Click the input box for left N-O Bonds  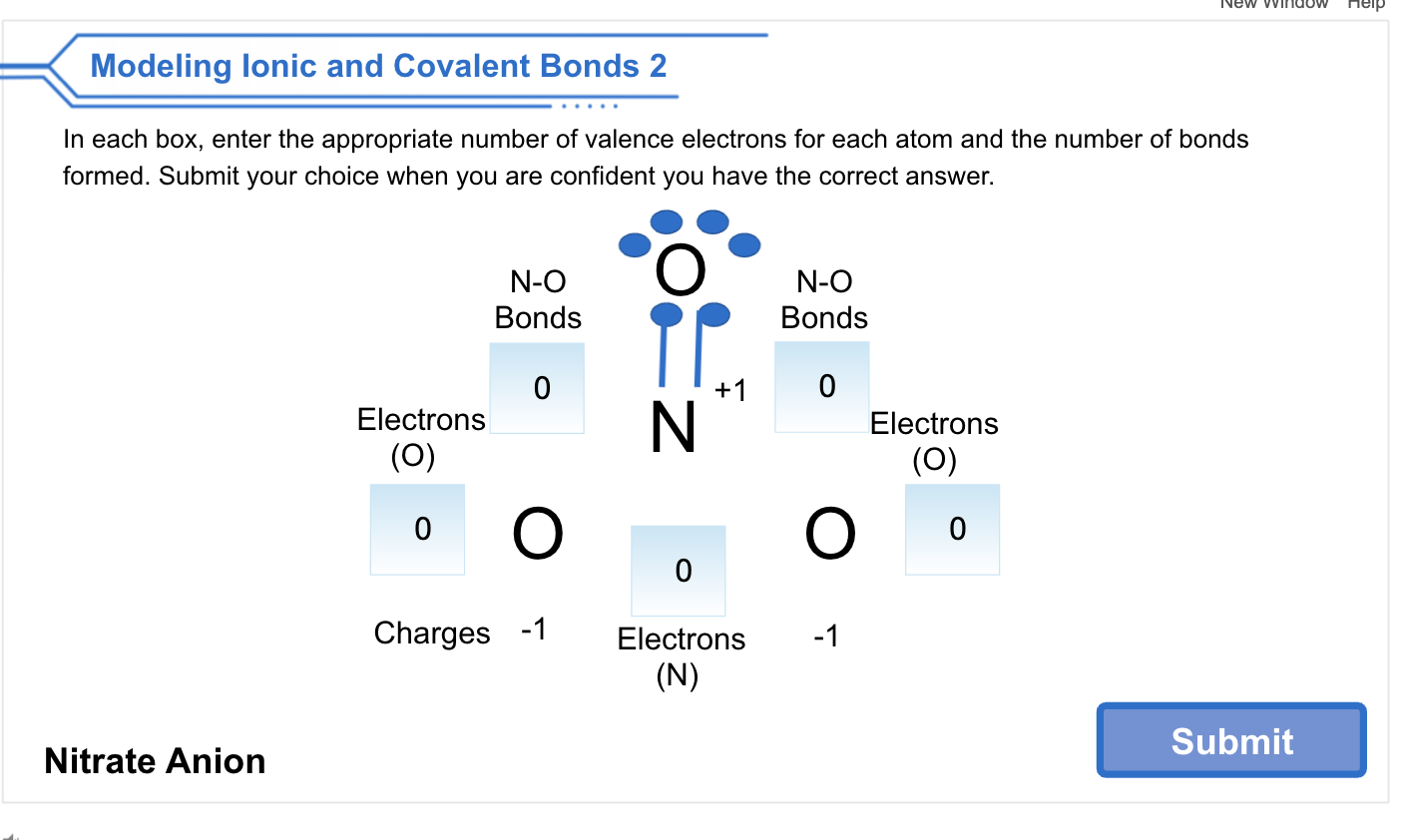pos(537,388)
